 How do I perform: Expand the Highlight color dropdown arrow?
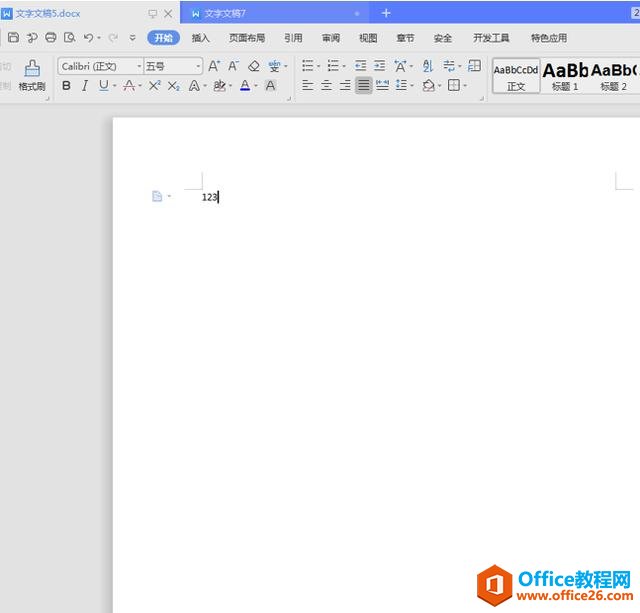tap(230, 86)
